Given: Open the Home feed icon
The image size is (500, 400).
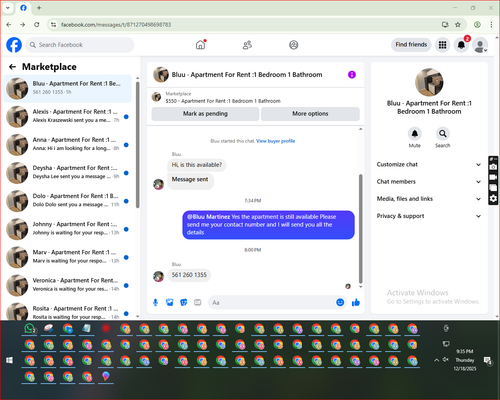Looking at the screenshot, I should 200,45.
